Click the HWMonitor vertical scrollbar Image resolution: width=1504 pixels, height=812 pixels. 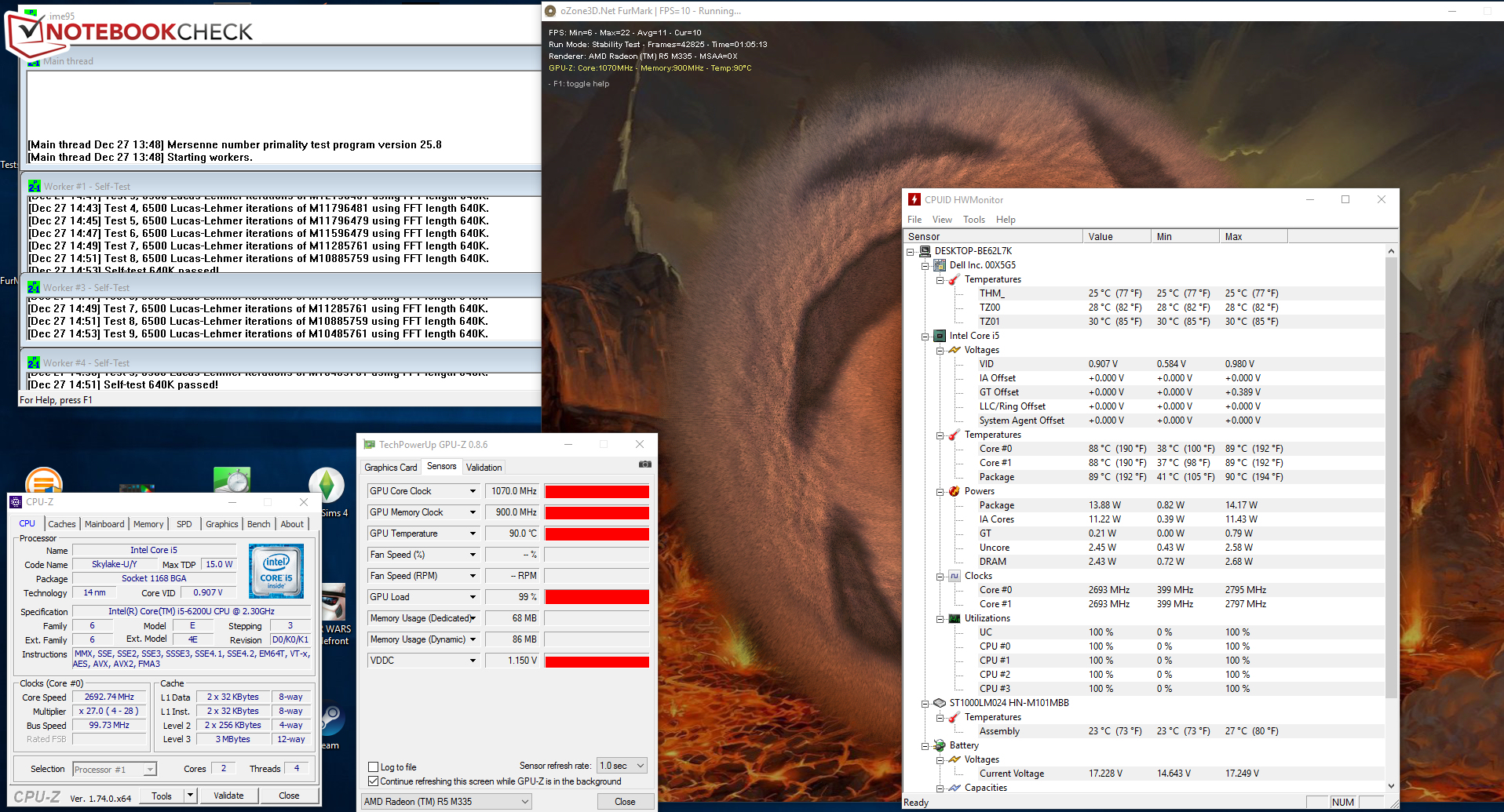coord(1391,518)
